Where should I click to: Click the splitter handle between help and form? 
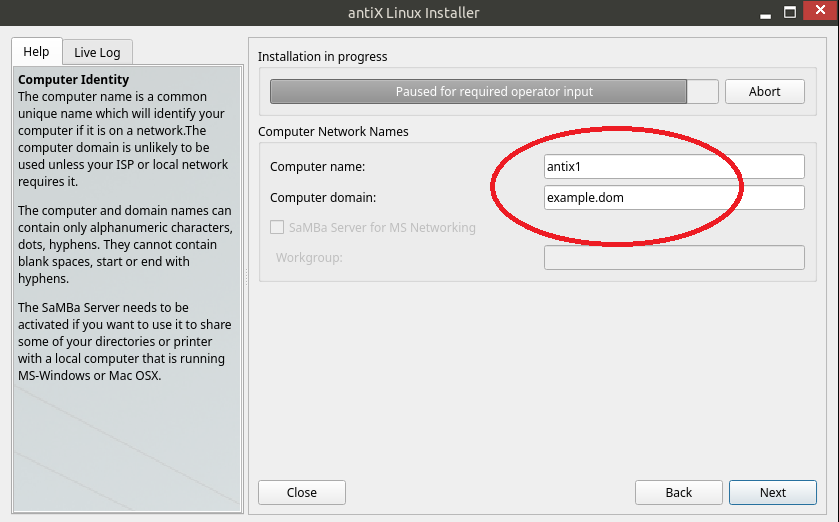(x=247, y=278)
